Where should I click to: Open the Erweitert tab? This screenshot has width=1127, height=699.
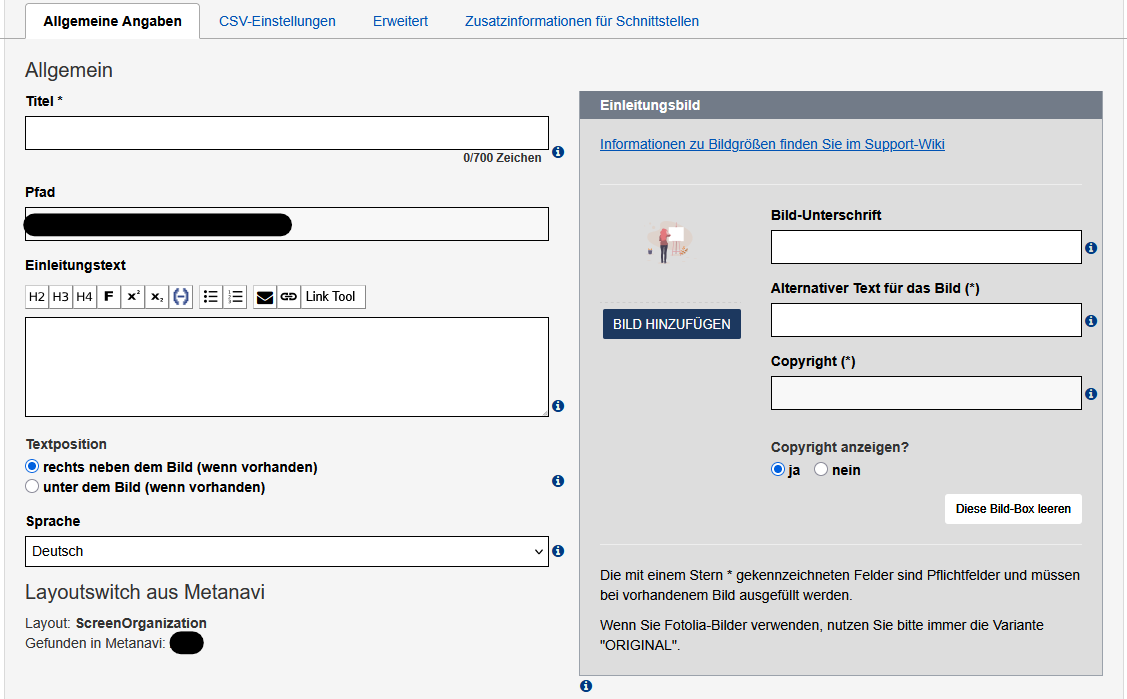[x=400, y=21]
